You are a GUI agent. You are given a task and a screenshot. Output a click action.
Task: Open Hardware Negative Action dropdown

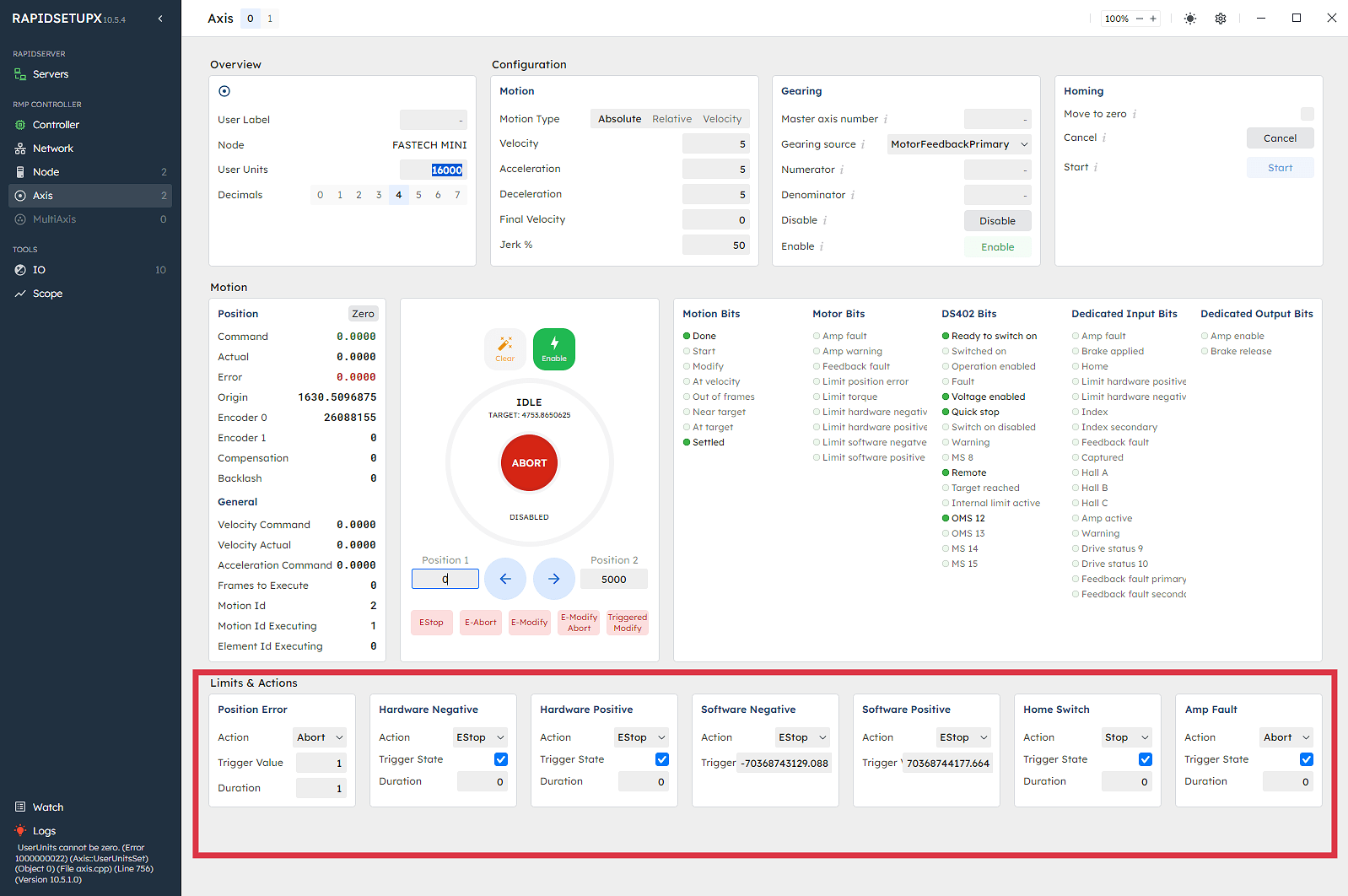(481, 737)
